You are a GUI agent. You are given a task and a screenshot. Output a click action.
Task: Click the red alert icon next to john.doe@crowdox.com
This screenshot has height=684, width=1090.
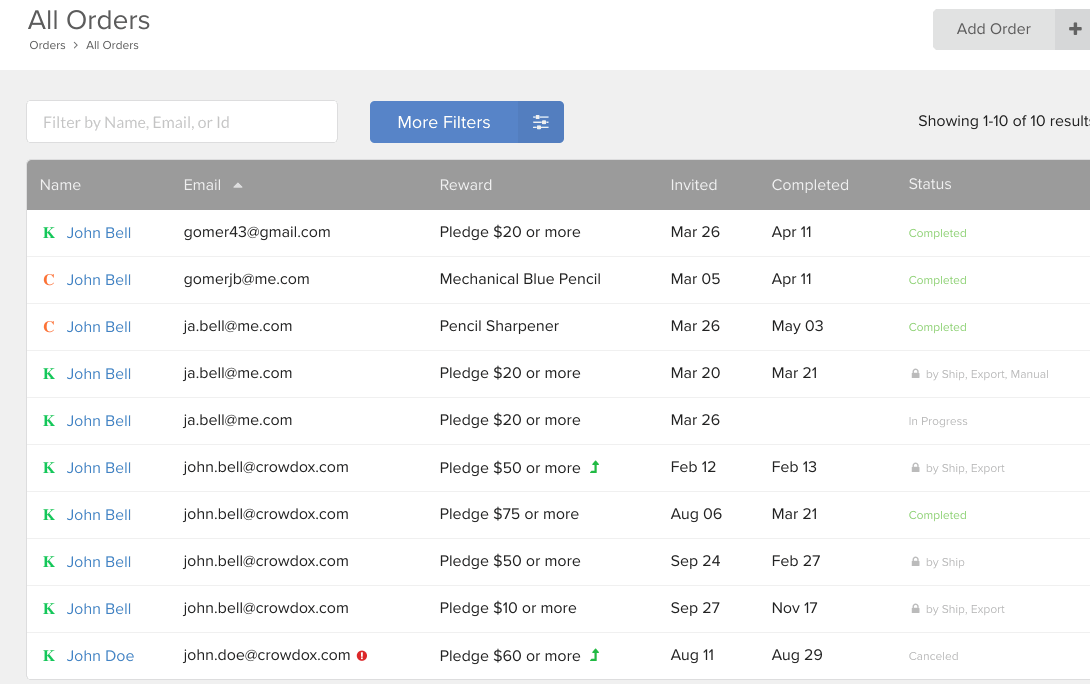(x=362, y=656)
